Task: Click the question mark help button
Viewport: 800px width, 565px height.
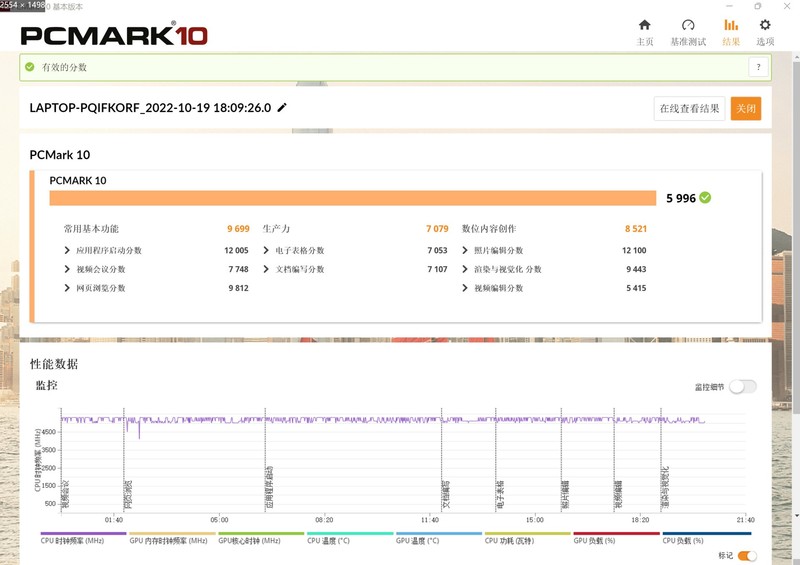Action: click(758, 67)
